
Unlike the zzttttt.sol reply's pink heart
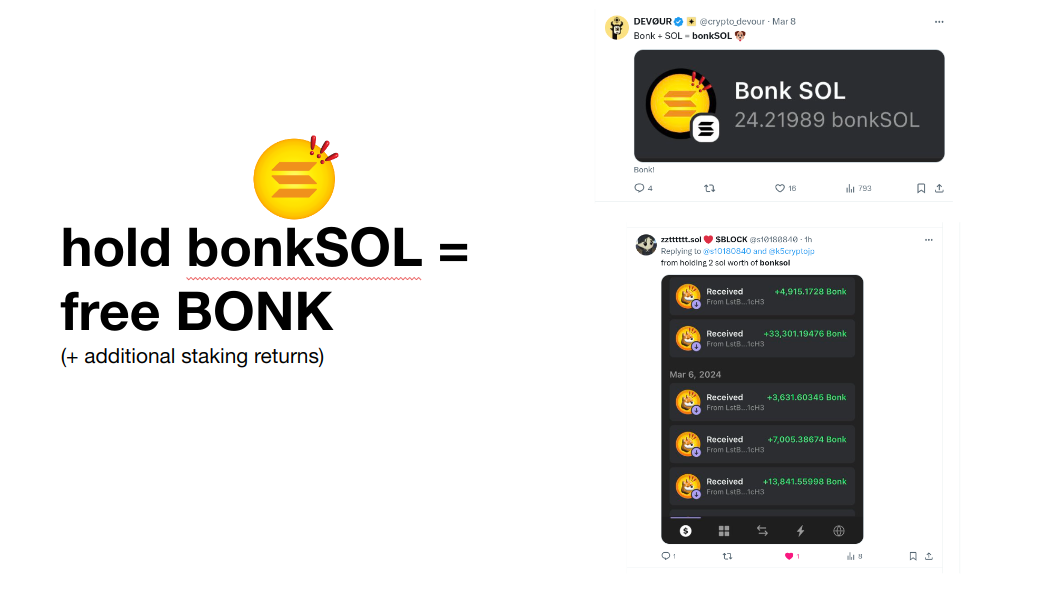789,556
